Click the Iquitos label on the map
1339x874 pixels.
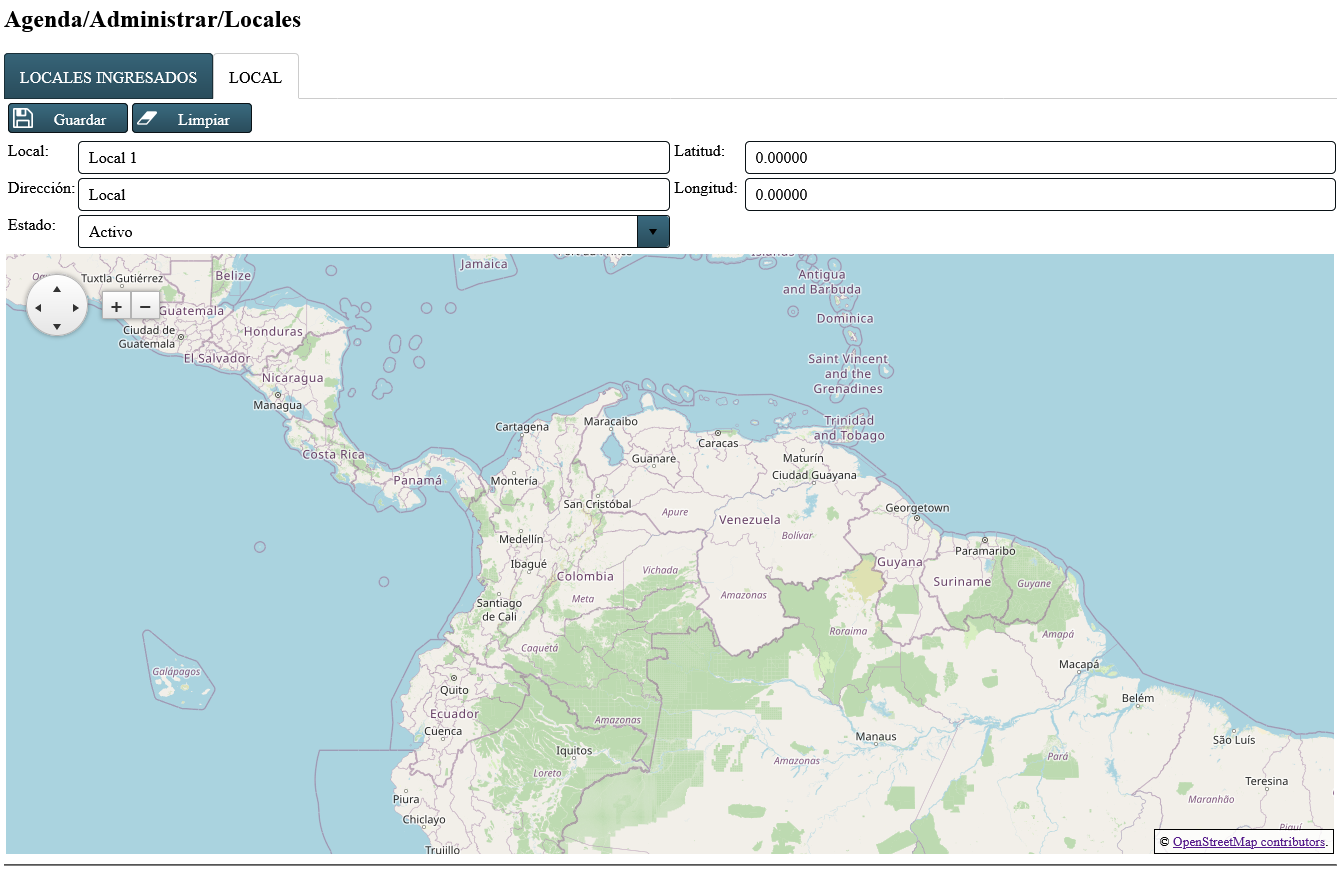574,750
